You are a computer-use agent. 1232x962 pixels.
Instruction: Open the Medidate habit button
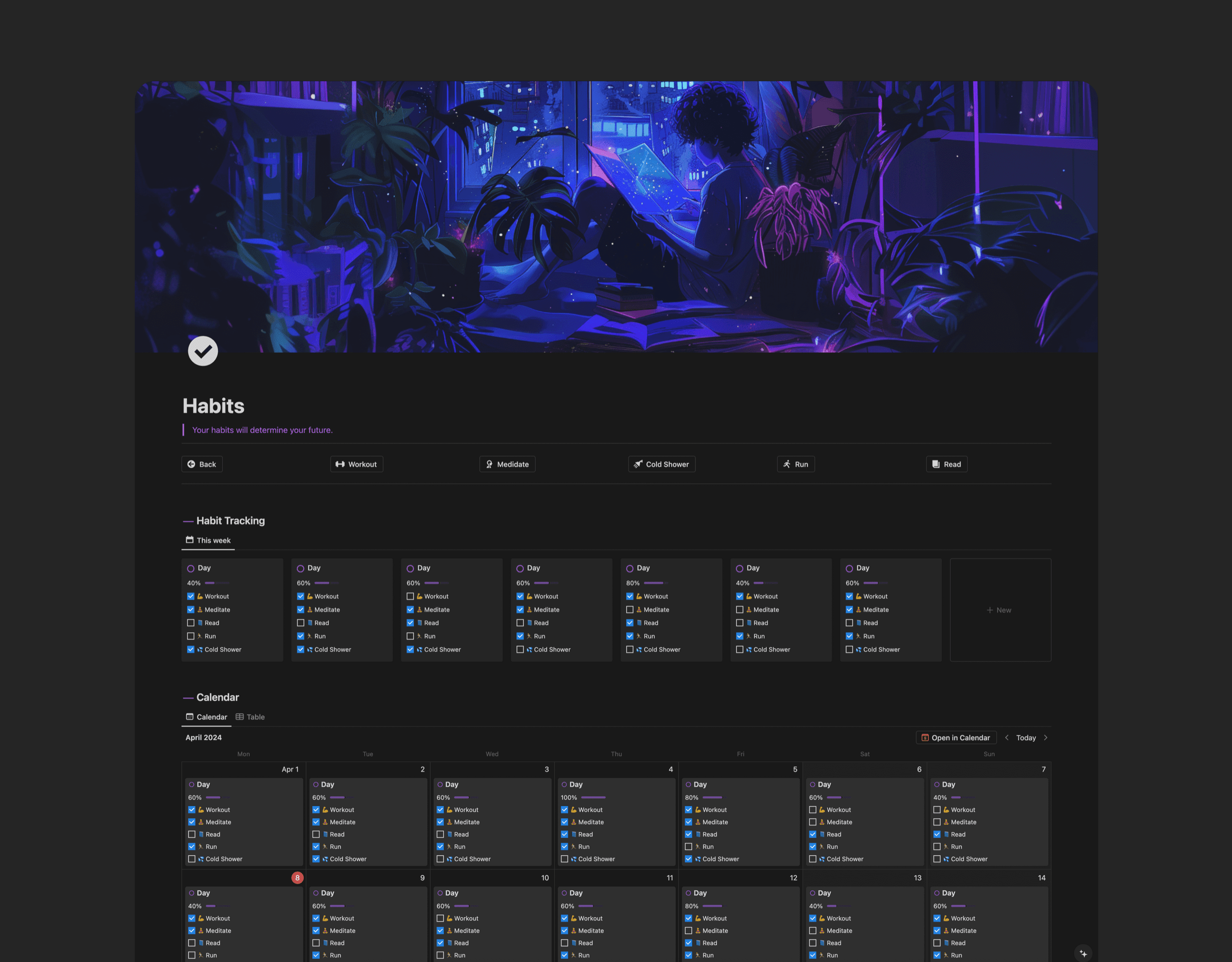(507, 464)
